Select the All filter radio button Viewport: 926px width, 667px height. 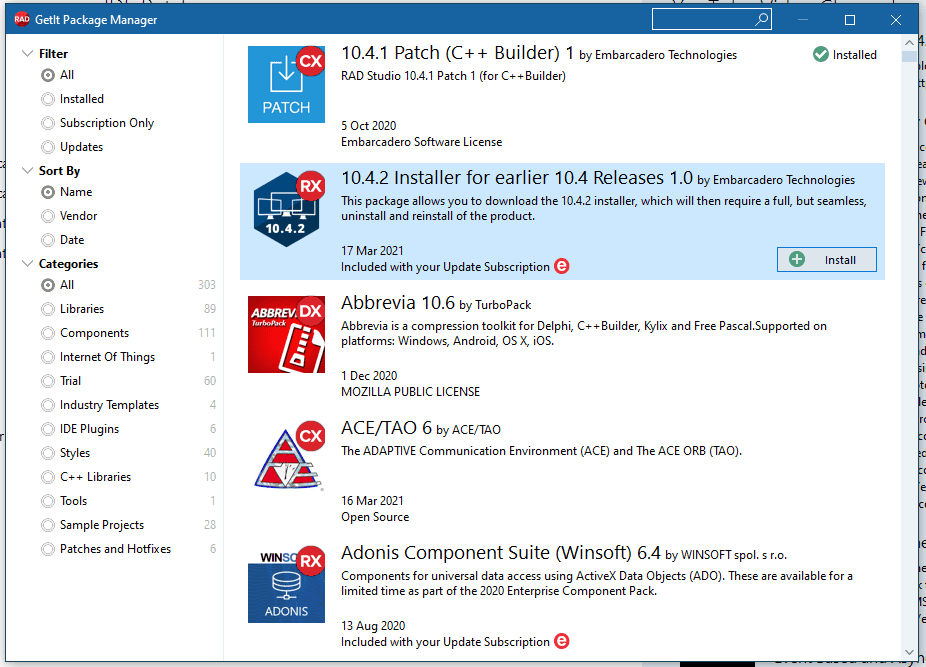(x=48, y=75)
